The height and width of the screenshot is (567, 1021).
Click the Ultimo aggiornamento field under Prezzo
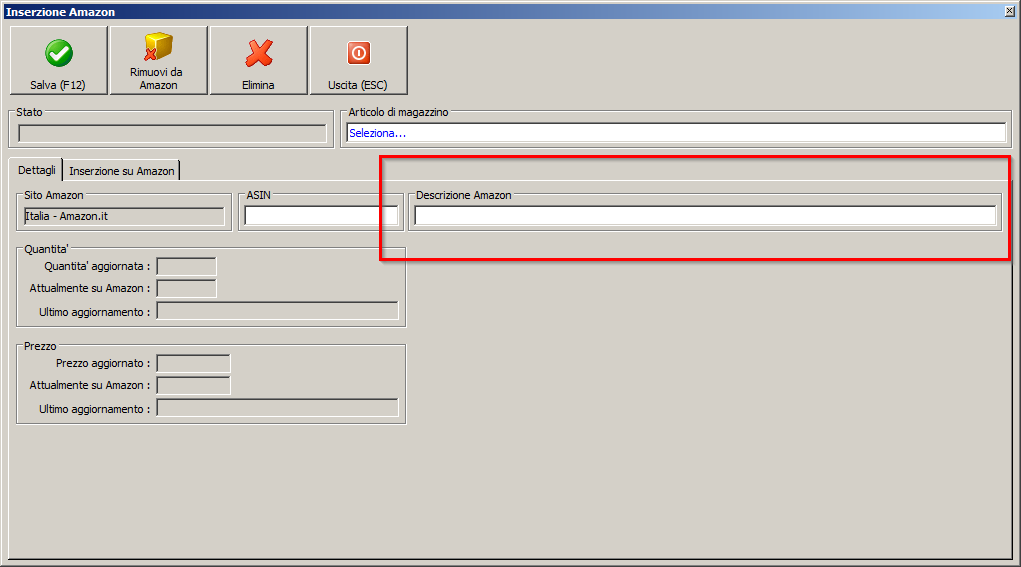pos(277,408)
